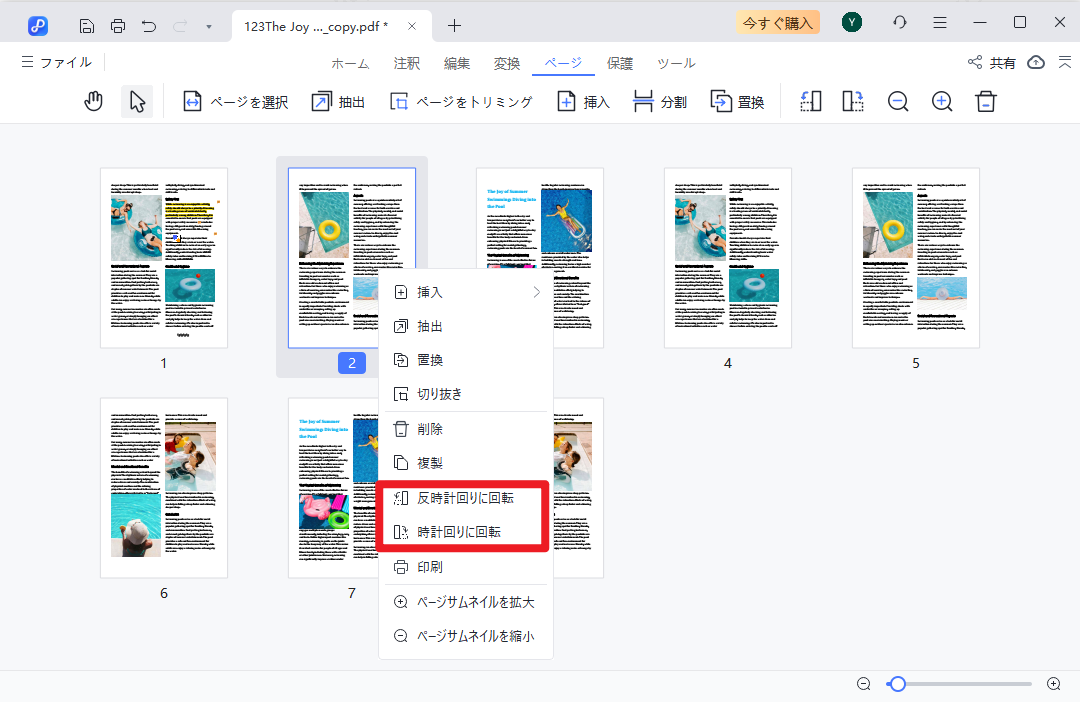This screenshot has height=702, width=1080.
Task: Click the save icon in title bar
Action: pos(87,25)
